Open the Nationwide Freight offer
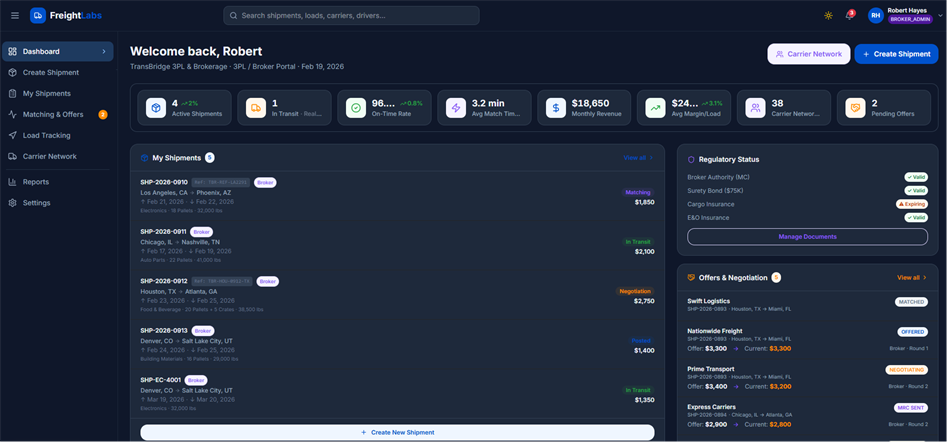This screenshot has height=442, width=947. coord(807,339)
